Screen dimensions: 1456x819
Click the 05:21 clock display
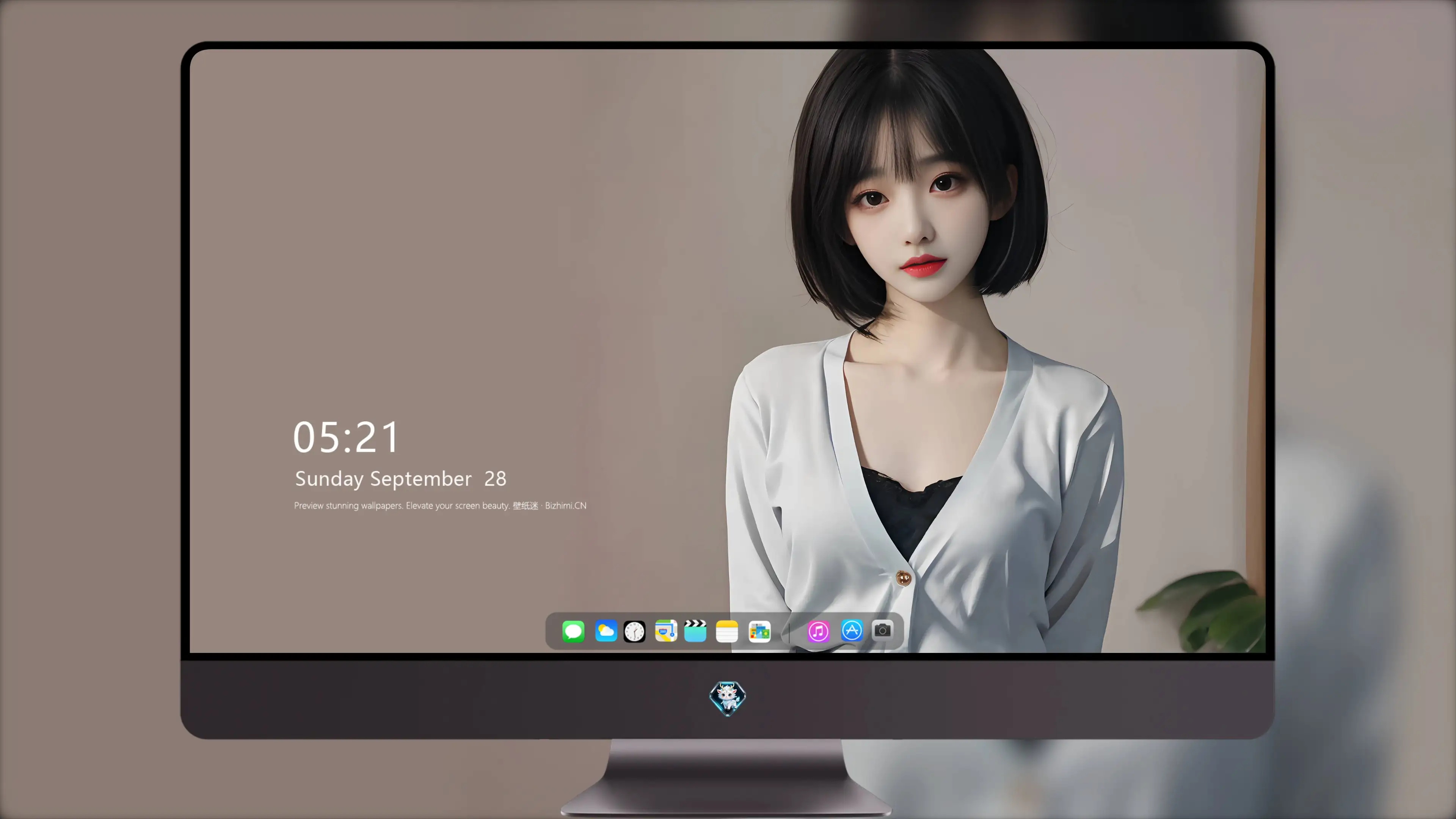[x=346, y=437]
